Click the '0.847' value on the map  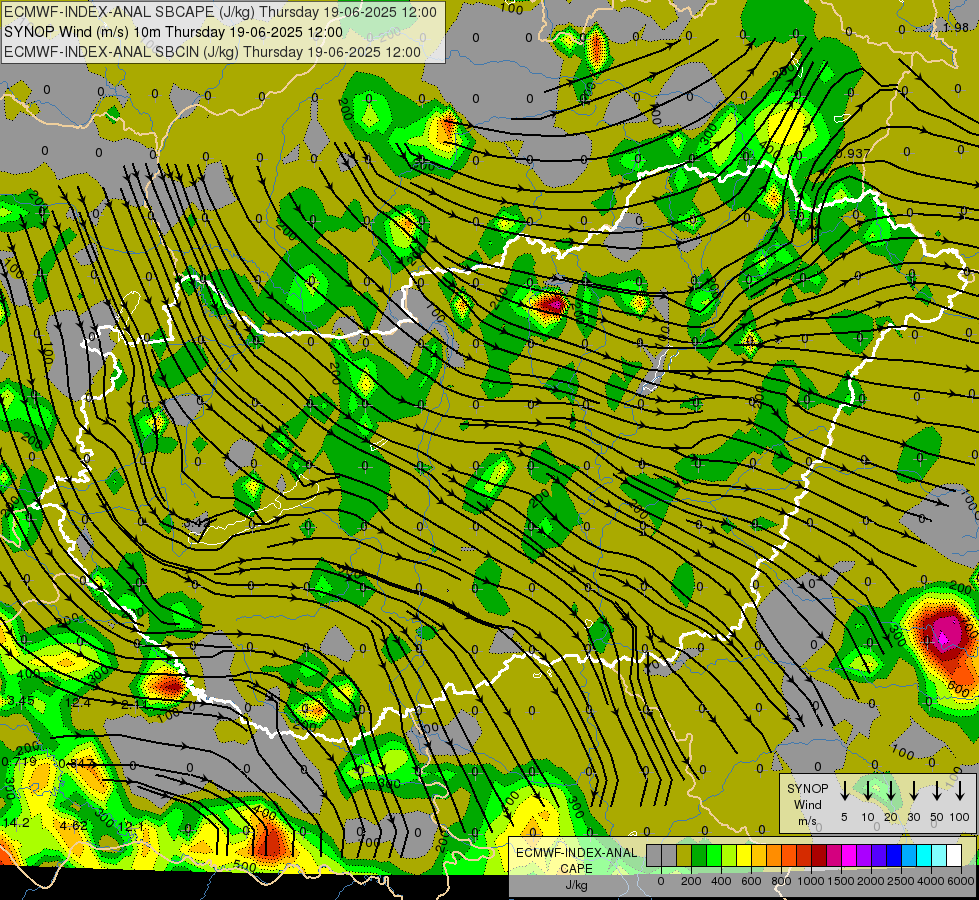click(x=76, y=764)
